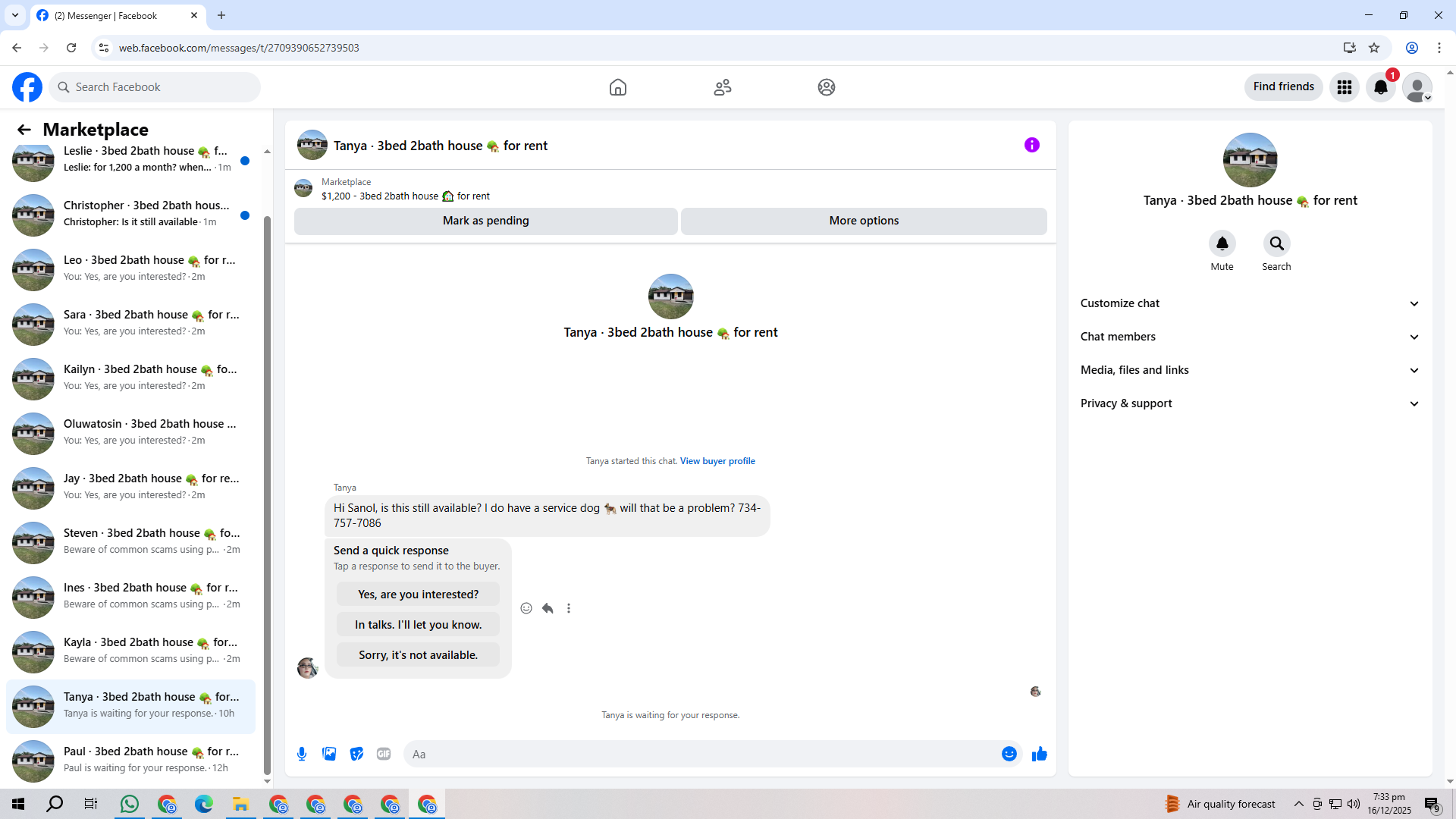Screen dimensions: 1456x819
Task: Open the Paul conversation
Action: 130,761
